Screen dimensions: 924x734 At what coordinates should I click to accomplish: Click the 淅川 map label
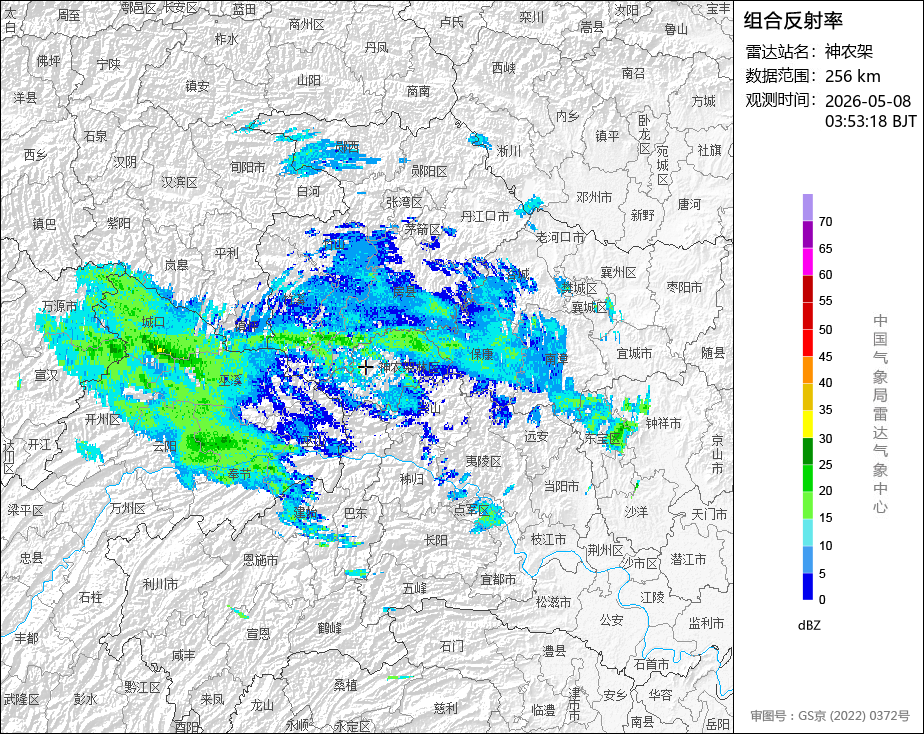tap(509, 151)
